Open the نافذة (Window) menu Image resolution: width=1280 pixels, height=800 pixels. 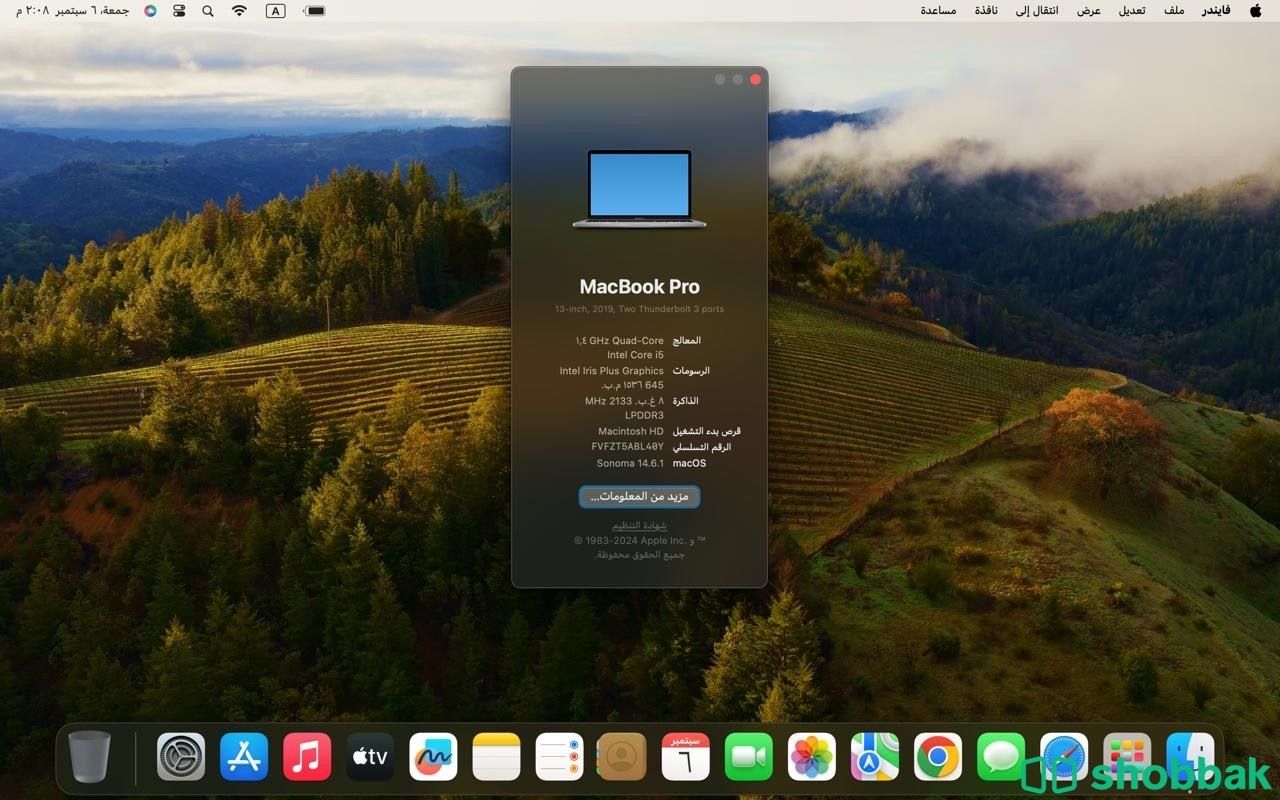[986, 10]
